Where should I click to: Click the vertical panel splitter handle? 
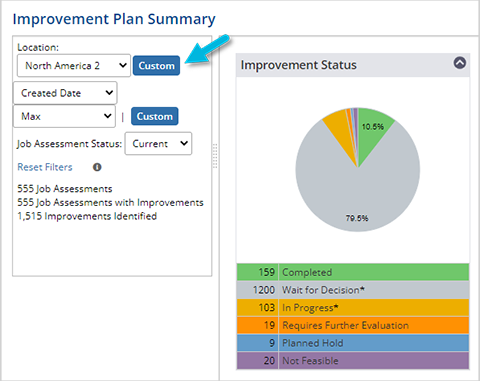(x=215, y=156)
